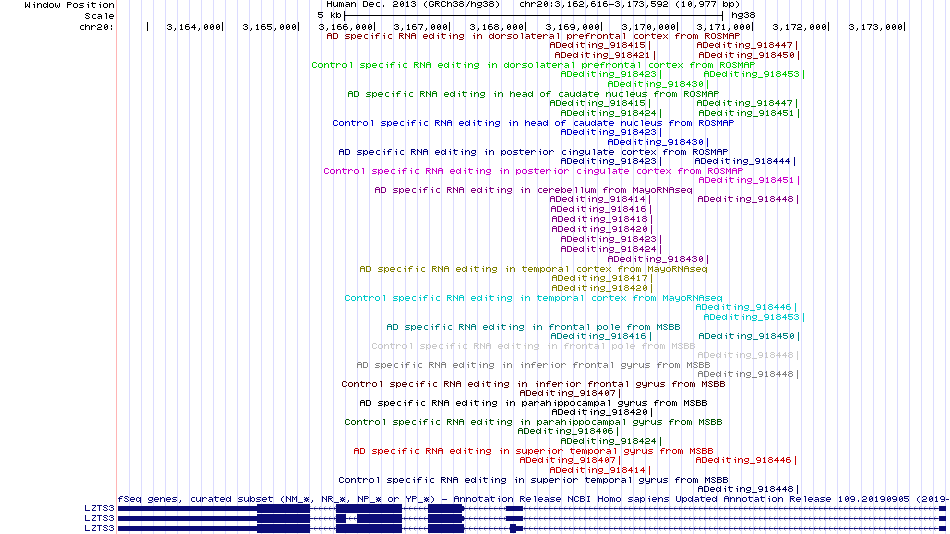950x534 pixels.
Task: Click grey ADediting_918448 in the Control frontal pole track
Action: [748, 355]
